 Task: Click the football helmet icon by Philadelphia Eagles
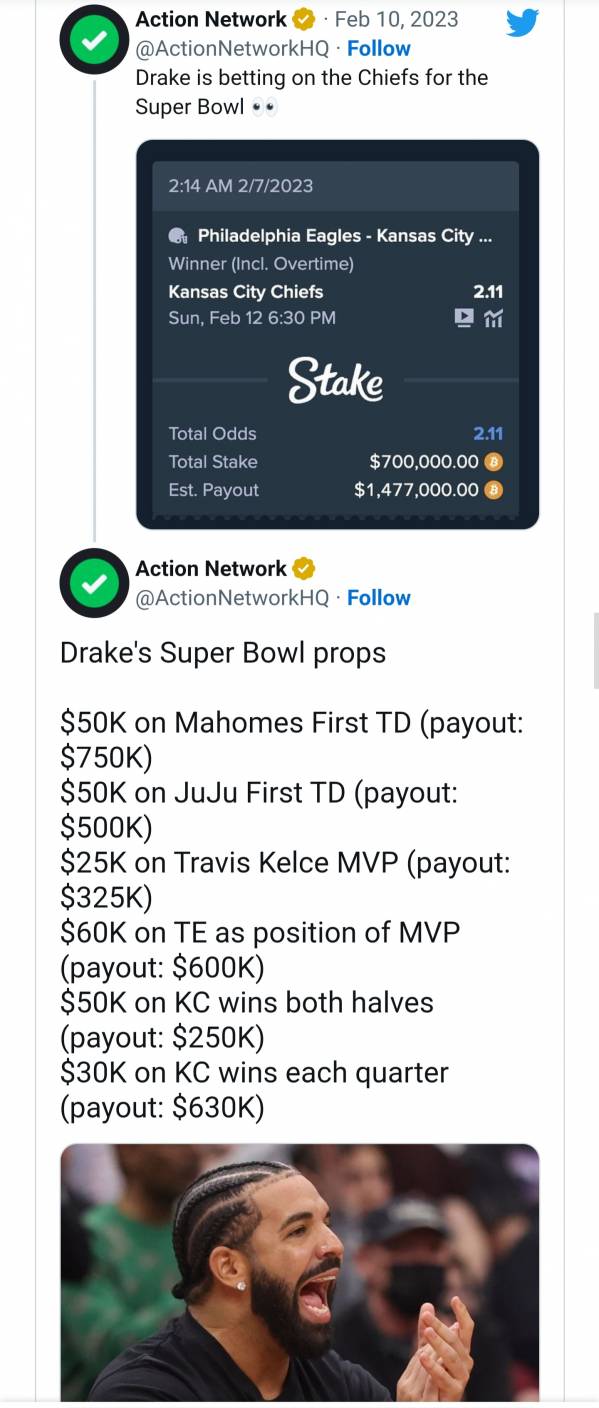178,236
